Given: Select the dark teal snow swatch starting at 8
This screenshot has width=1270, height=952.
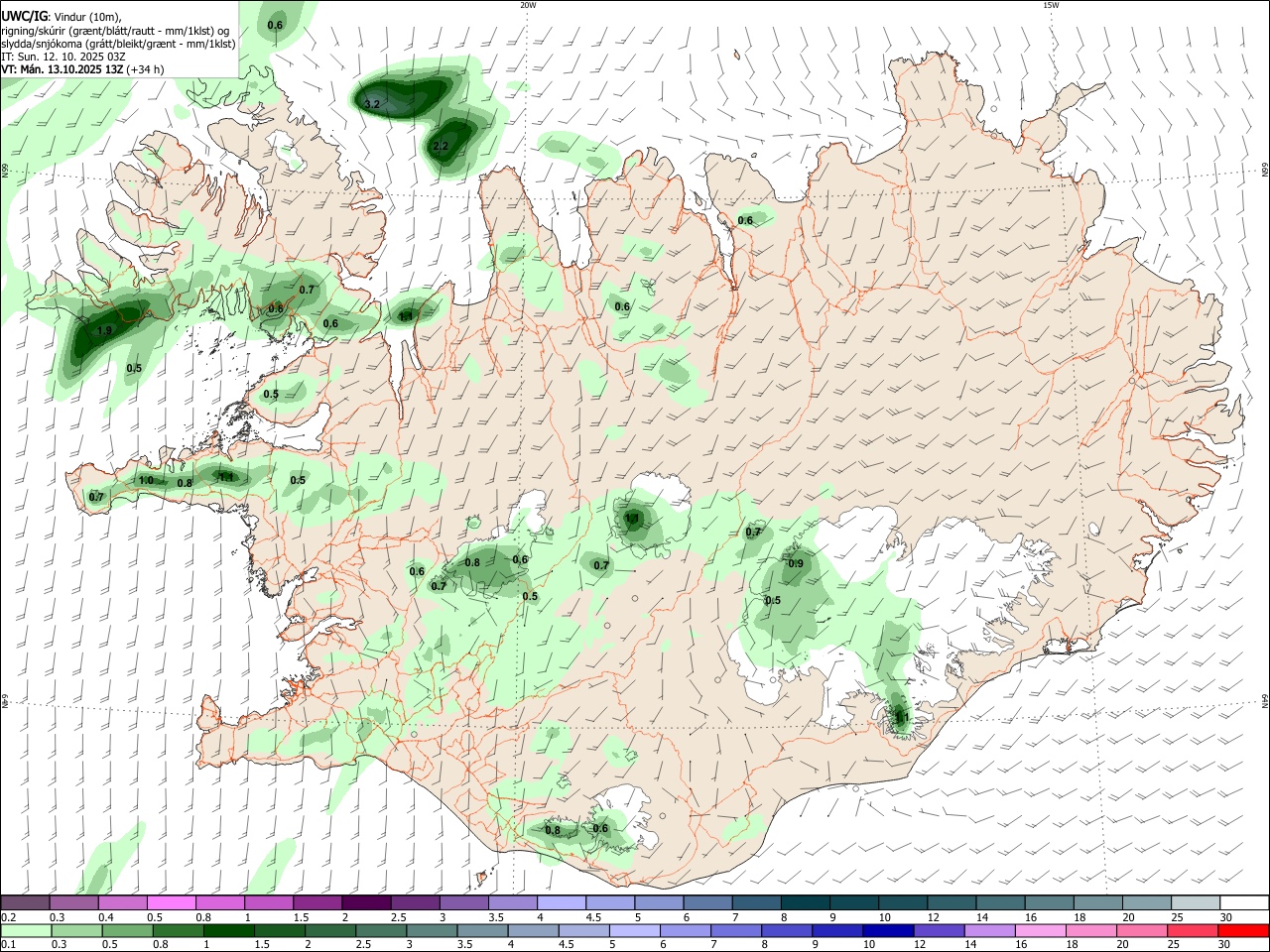Looking at the screenshot, I should [806, 902].
